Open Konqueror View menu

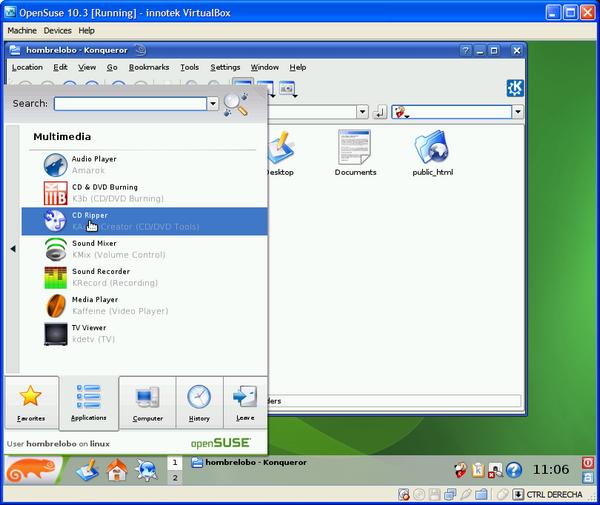[x=87, y=67]
